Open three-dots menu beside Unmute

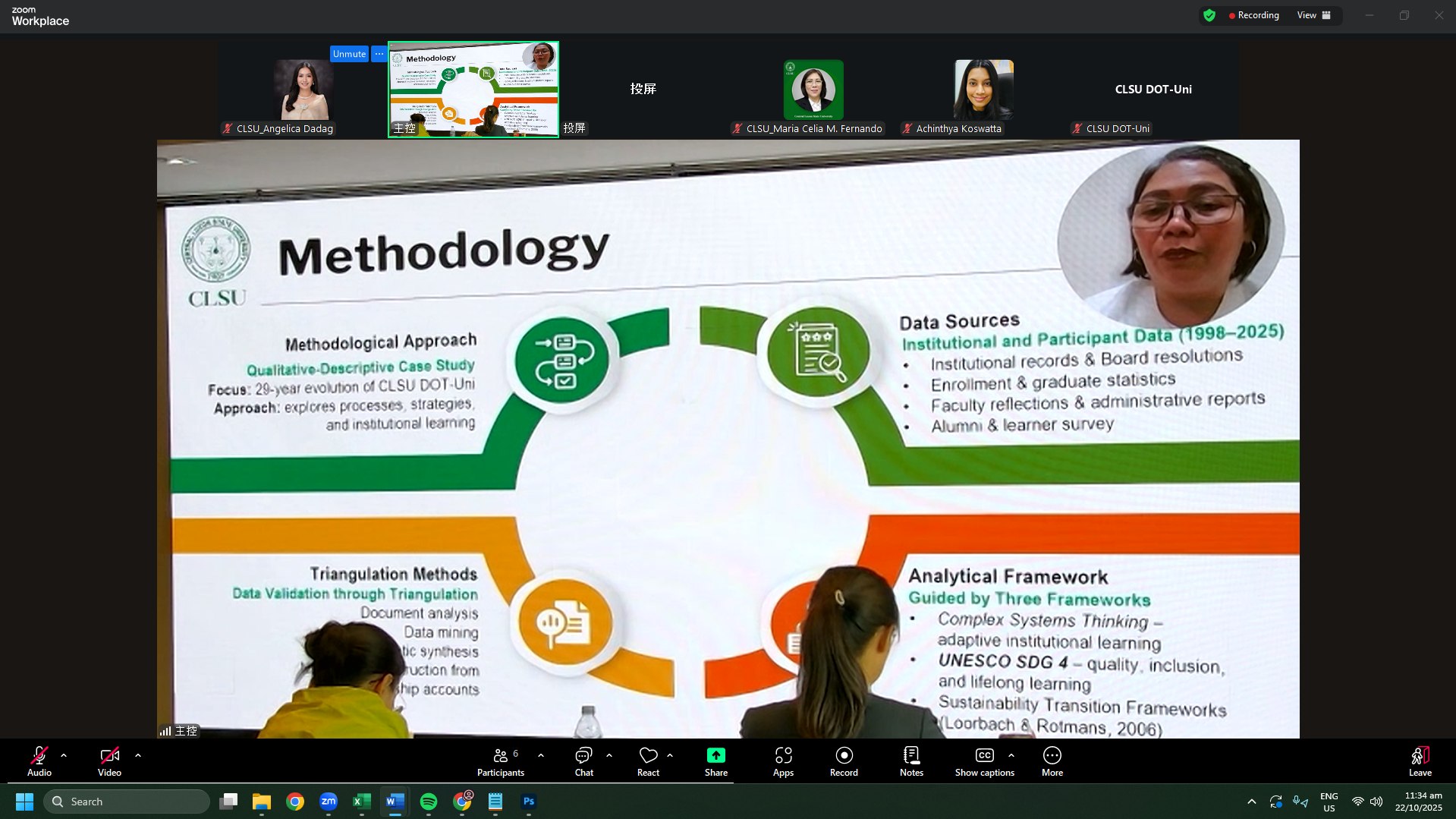coord(379,54)
